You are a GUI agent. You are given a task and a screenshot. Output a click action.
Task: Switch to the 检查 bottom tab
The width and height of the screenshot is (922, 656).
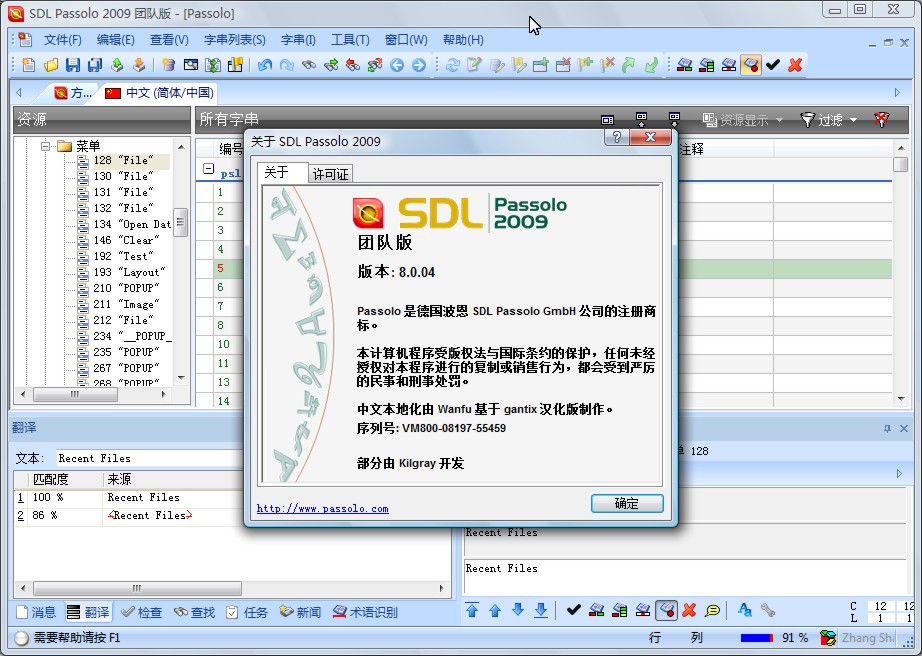(x=142, y=613)
